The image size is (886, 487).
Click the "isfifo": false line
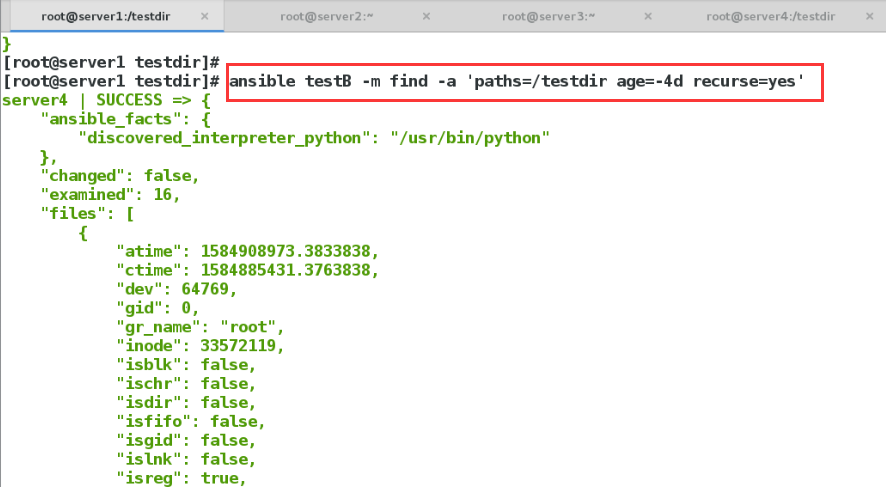pyautogui.click(x=191, y=421)
